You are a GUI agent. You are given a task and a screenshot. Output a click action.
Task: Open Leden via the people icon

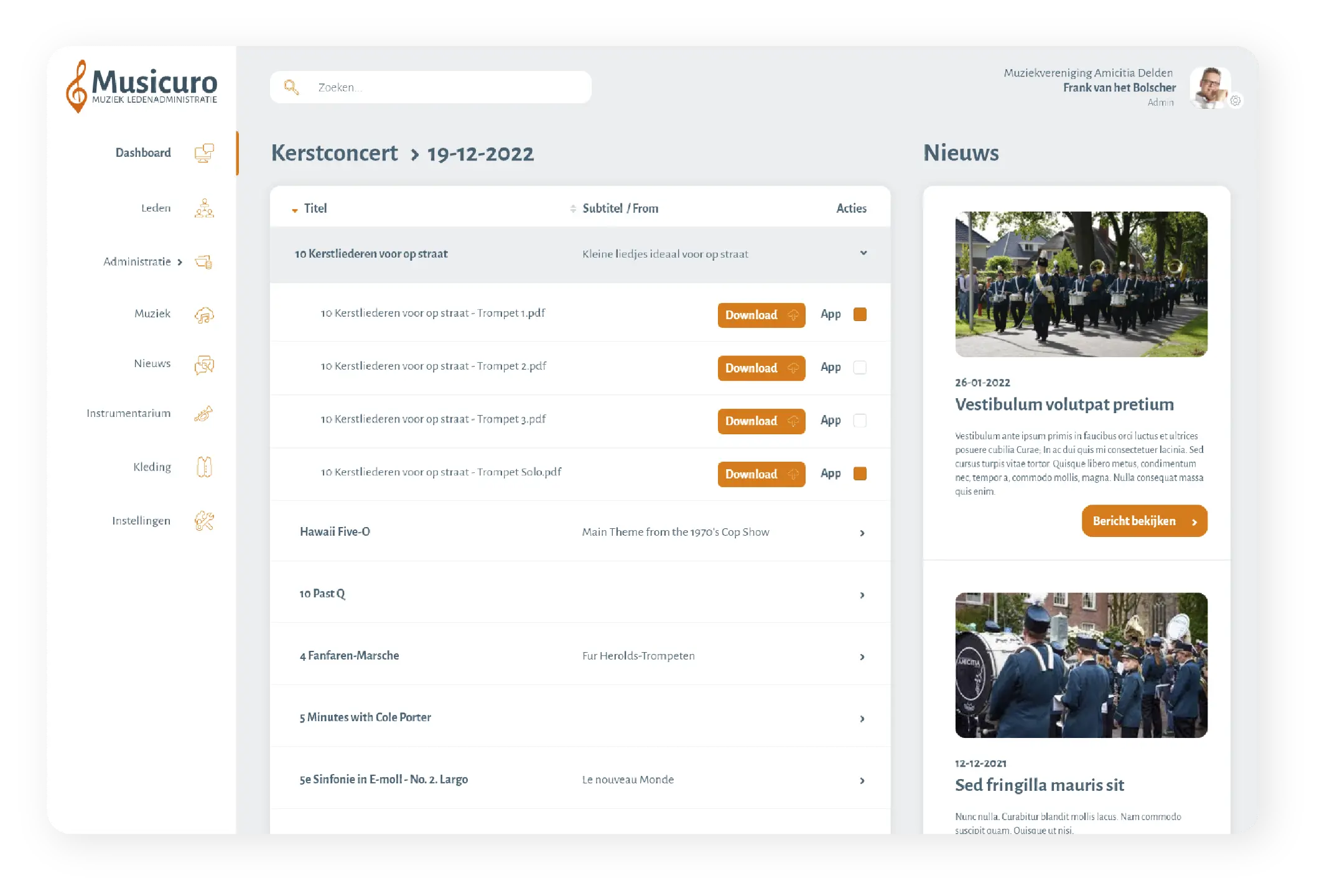204,208
